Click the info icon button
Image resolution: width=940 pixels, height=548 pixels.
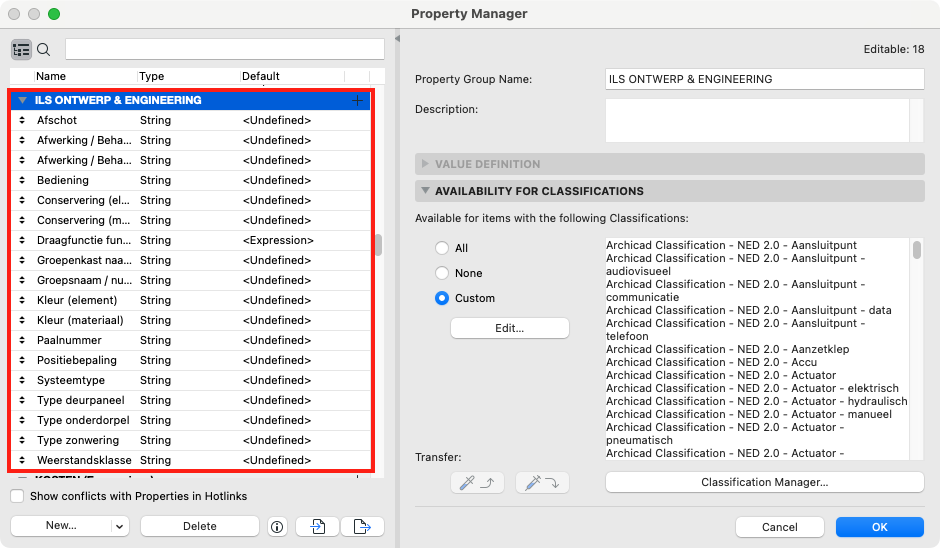277,526
